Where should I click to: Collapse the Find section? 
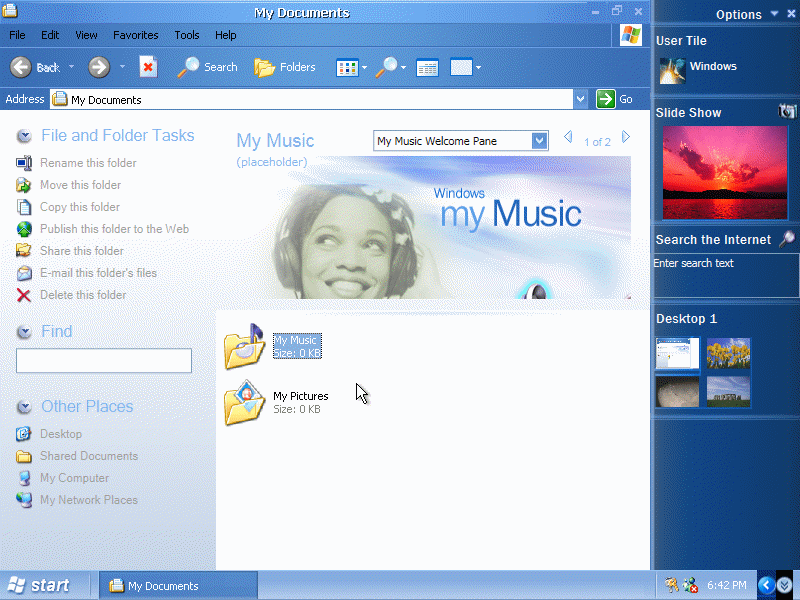point(24,332)
